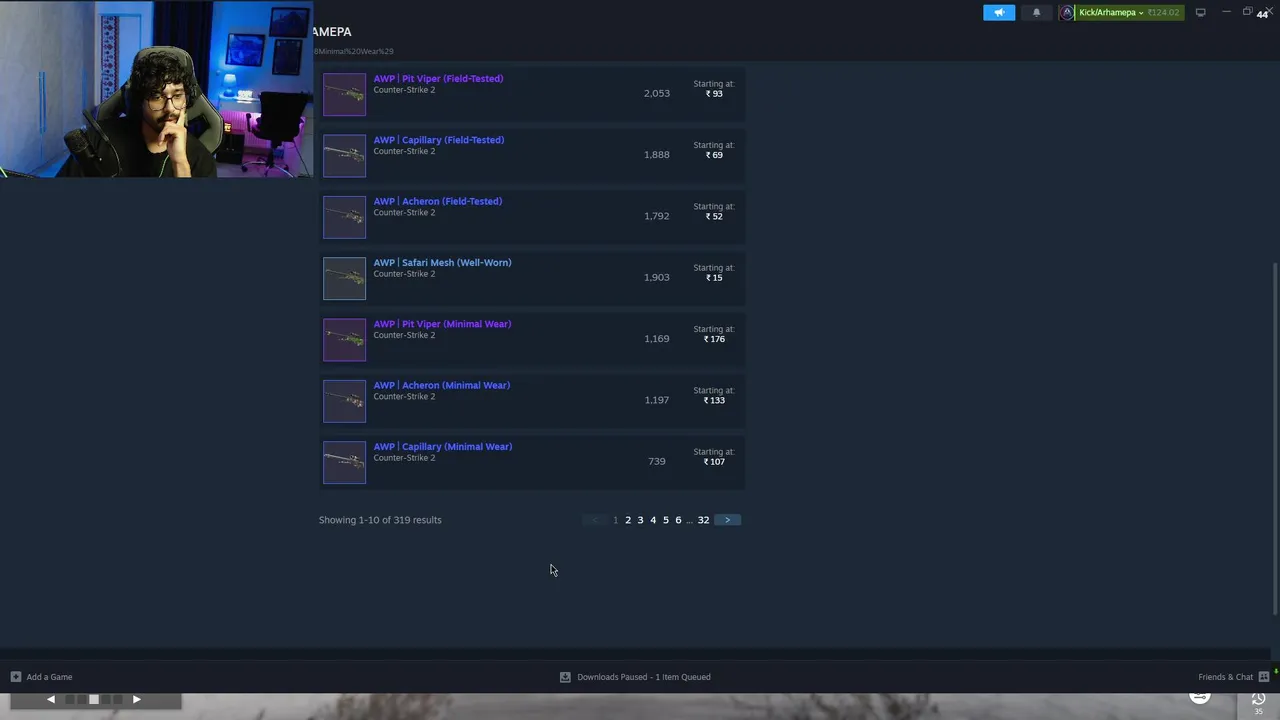
Task: Select the highlighted middle overlay indicator square
Action: click(93, 699)
